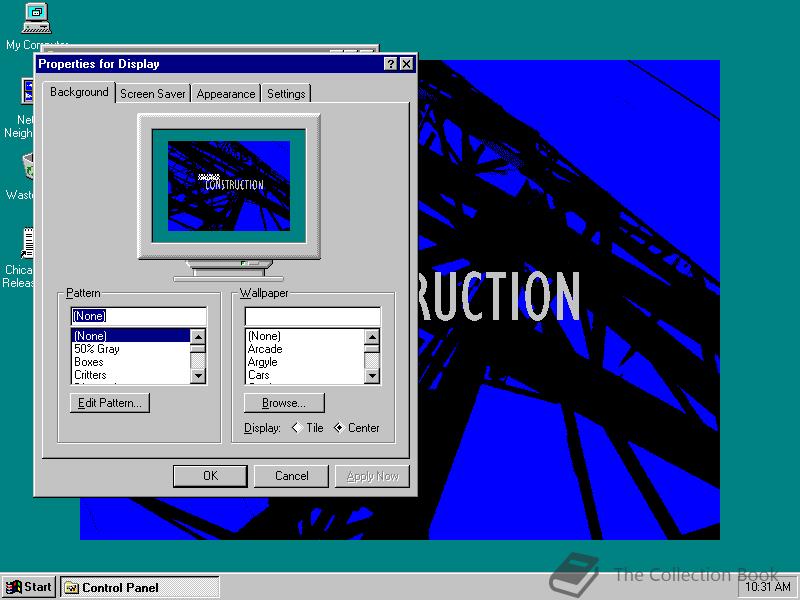This screenshot has height=600, width=800.
Task: Click the monitor preview thumbnail
Action: coord(229,186)
